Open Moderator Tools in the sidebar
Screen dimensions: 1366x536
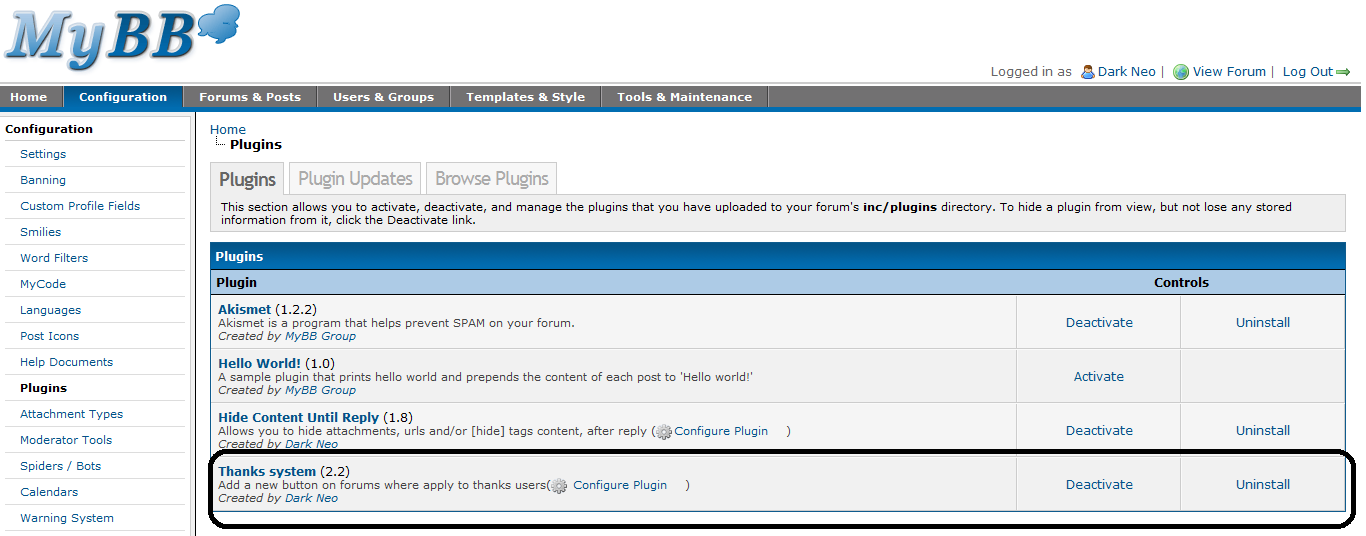(66, 440)
